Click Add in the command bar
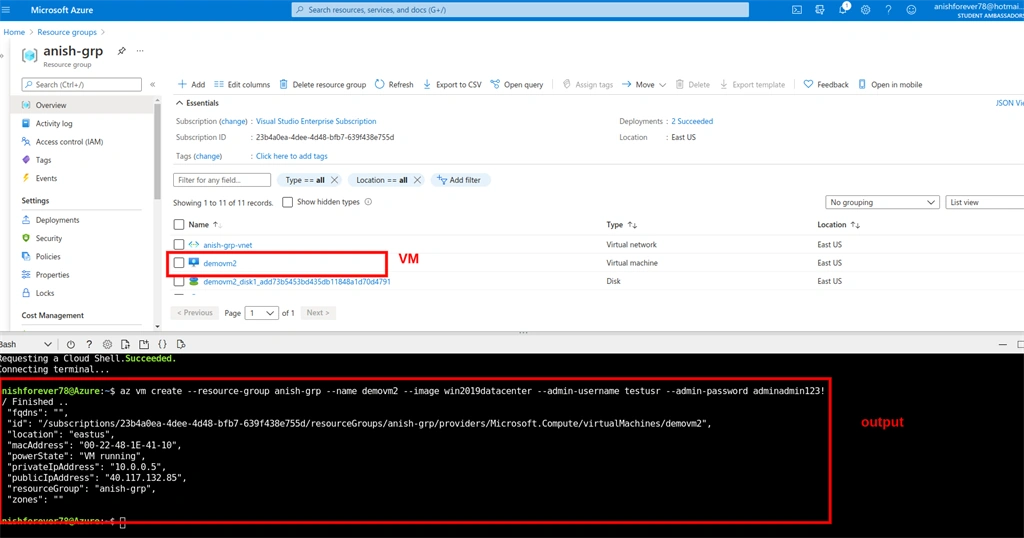This screenshot has width=1024, height=538. (x=191, y=84)
